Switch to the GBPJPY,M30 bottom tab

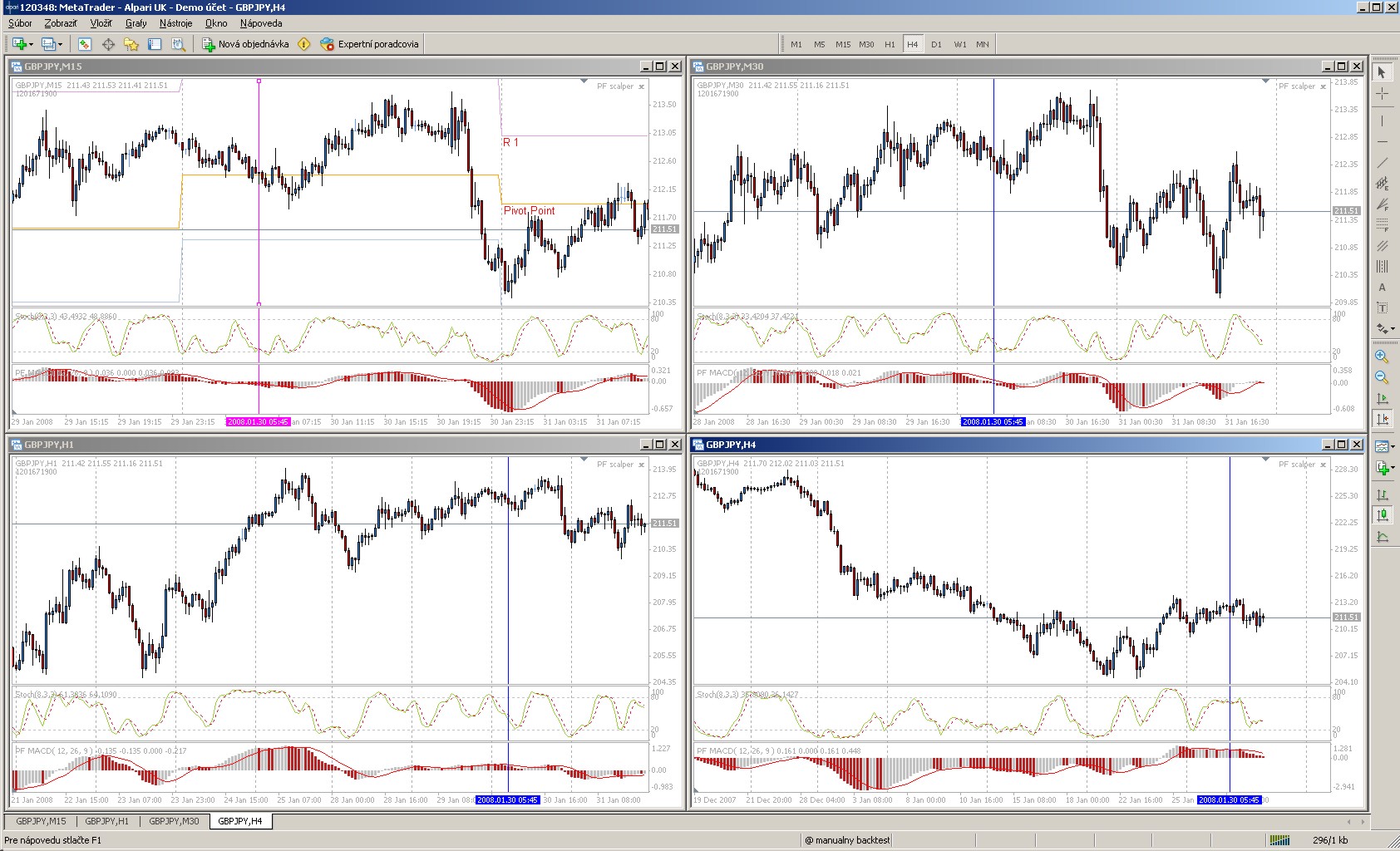pos(174,821)
